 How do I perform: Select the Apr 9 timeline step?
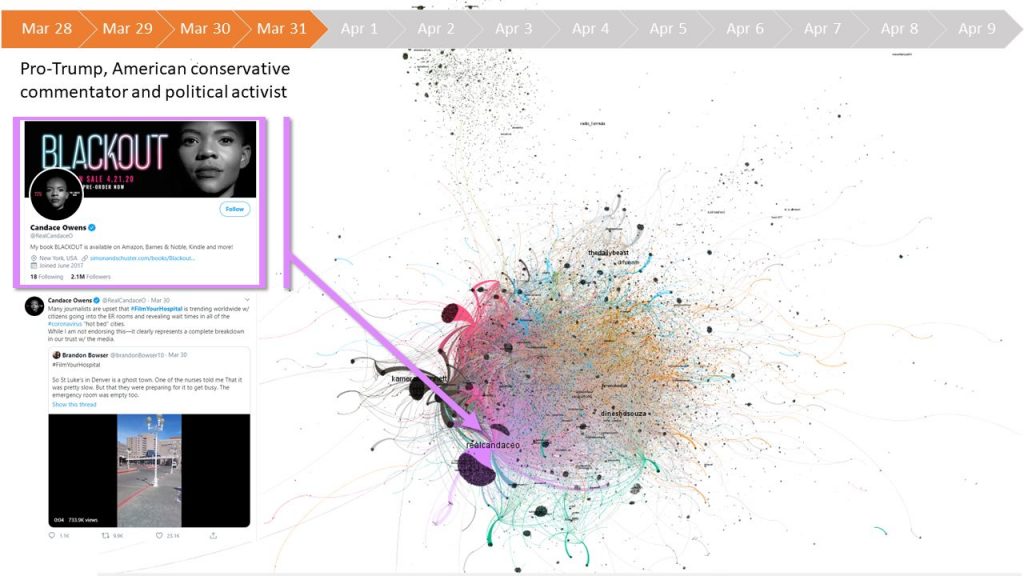click(977, 28)
